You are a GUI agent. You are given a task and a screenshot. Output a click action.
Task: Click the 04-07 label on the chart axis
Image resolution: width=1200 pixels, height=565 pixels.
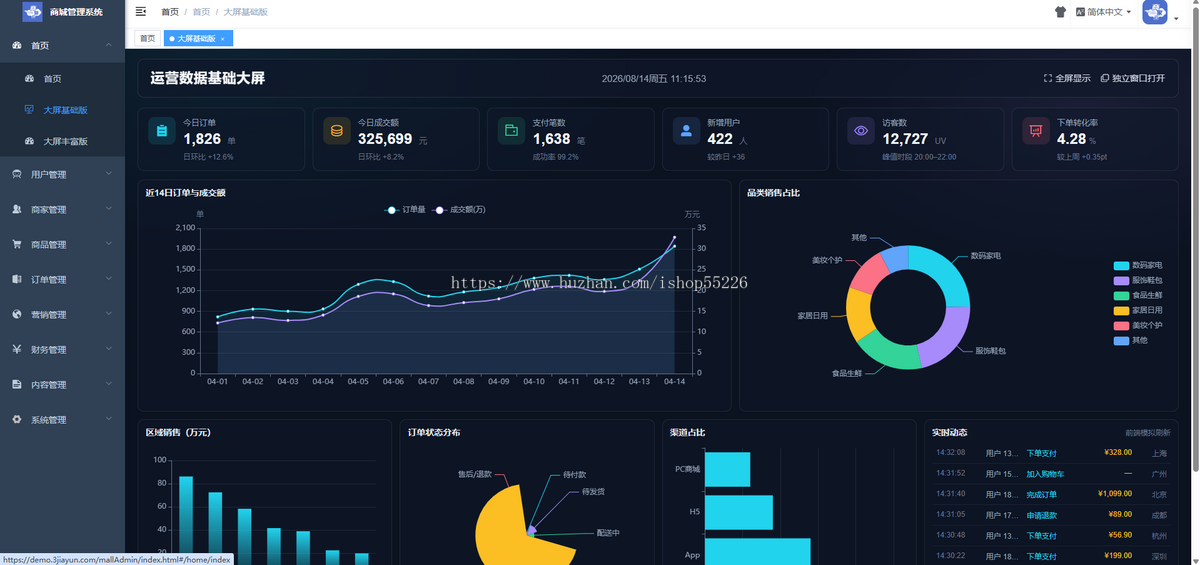point(428,381)
